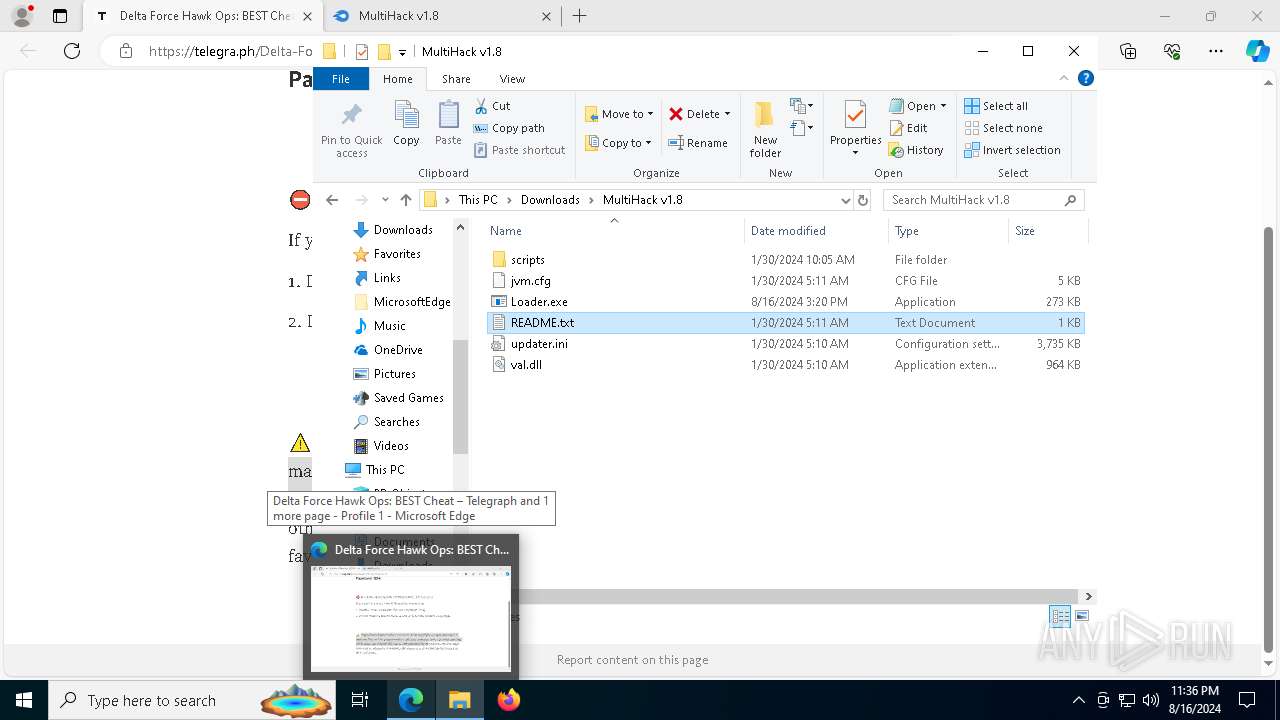This screenshot has height=720, width=1280.
Task: Delete the selected README.txt file
Action: coord(693,114)
